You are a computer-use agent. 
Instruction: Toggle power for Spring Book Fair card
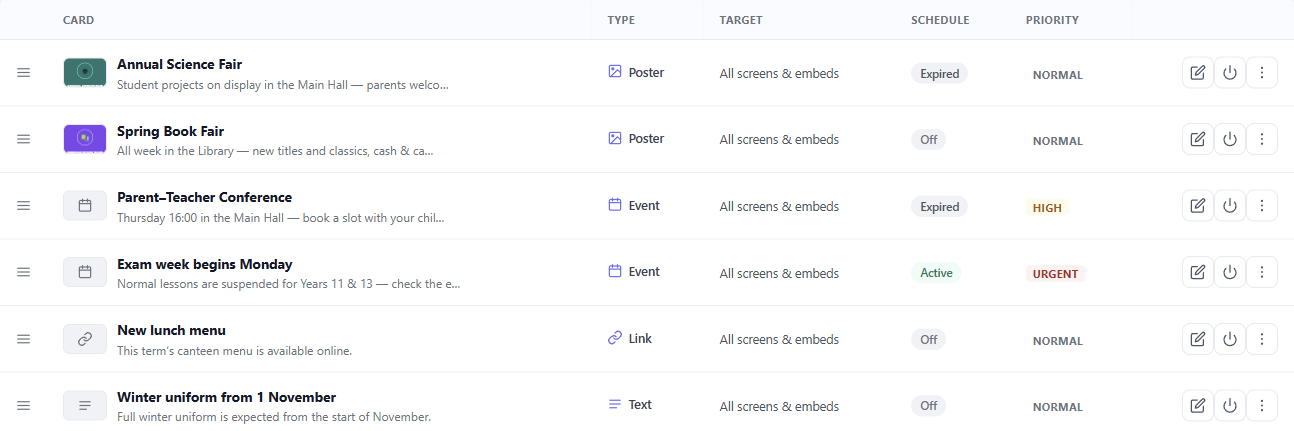coord(1230,139)
